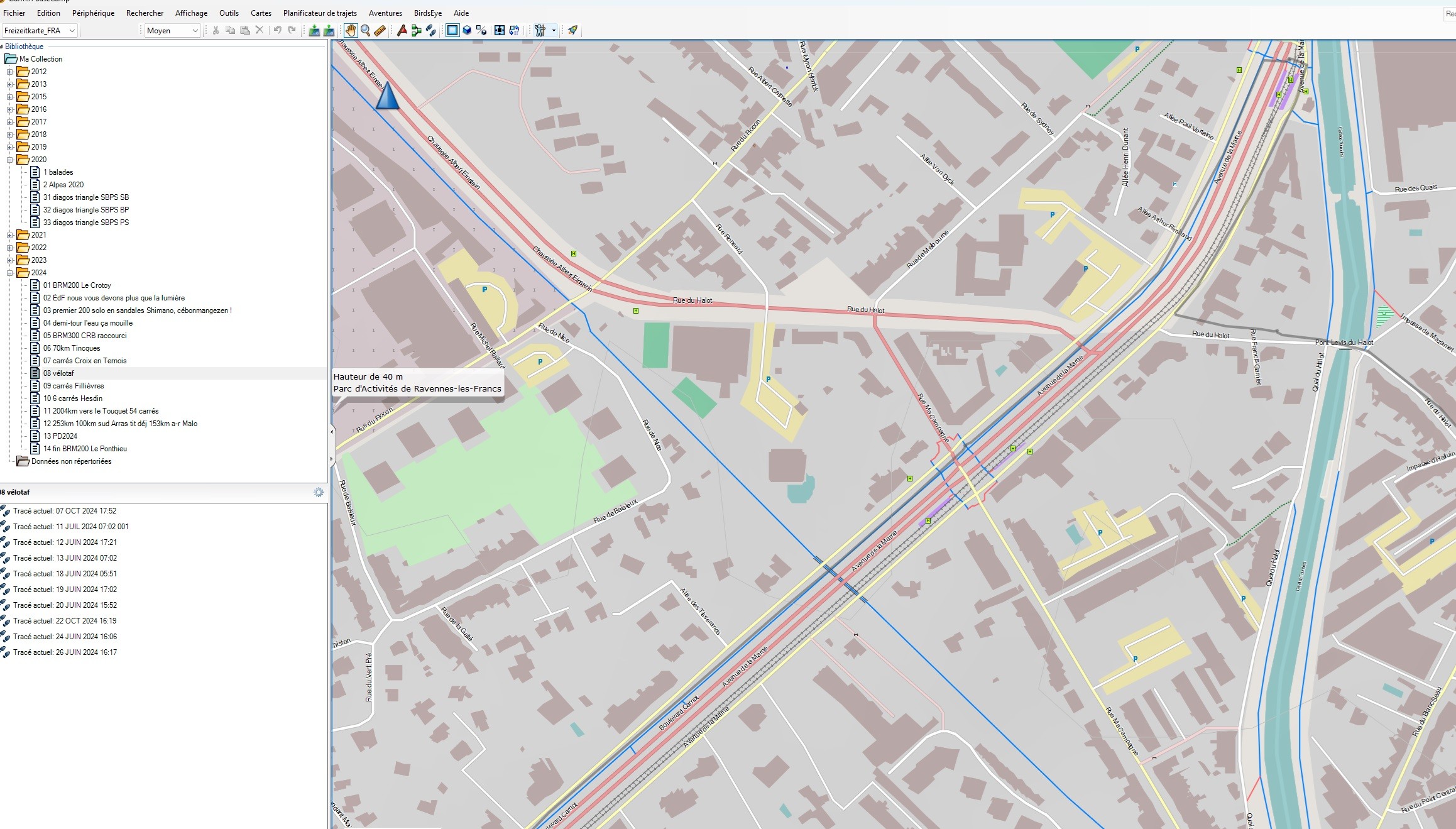This screenshot has width=1456, height=829.
Task: Expand the 2021 folder
Action: coord(10,235)
